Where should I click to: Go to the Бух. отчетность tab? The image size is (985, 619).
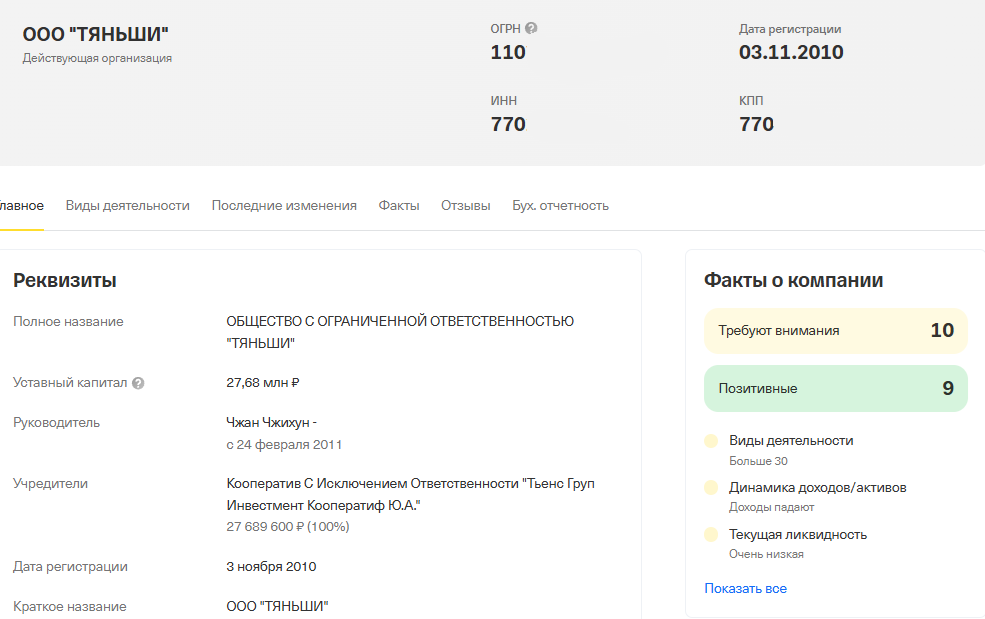(560, 206)
